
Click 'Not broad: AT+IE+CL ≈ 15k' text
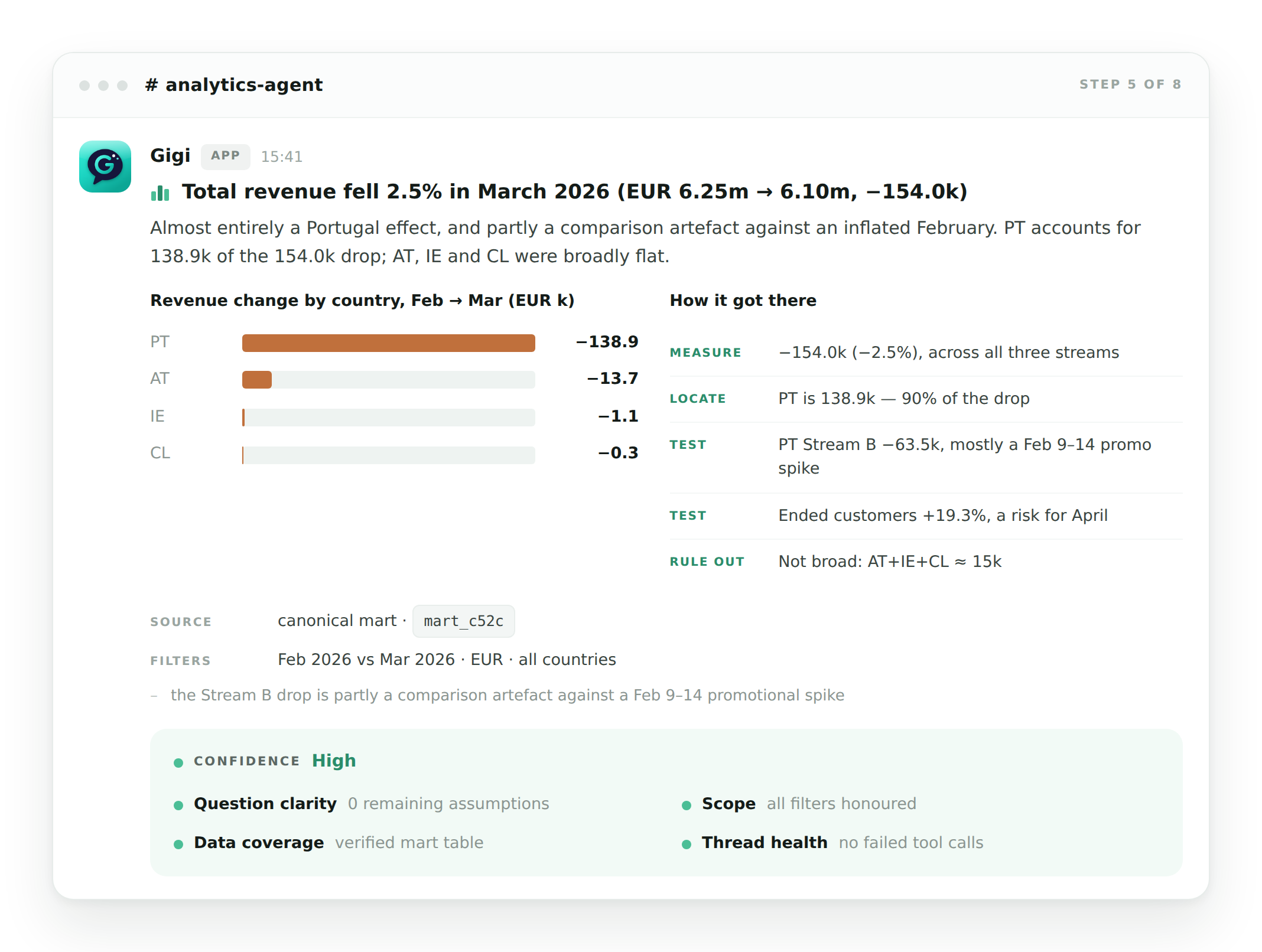tap(890, 562)
